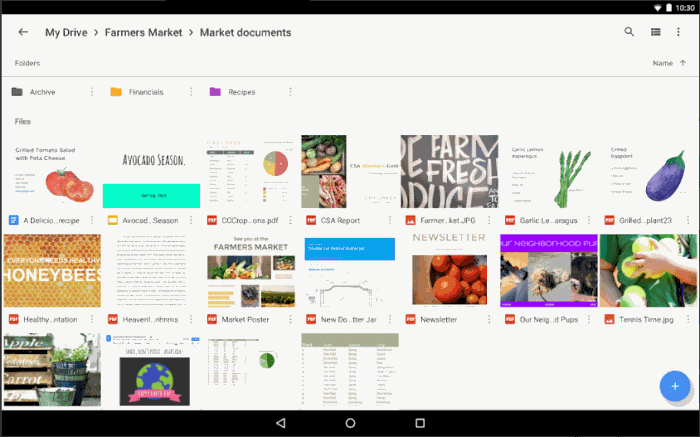This screenshot has width=700, height=437.
Task: Open the New Do..tter Jar thumbnail
Action: coord(350,271)
